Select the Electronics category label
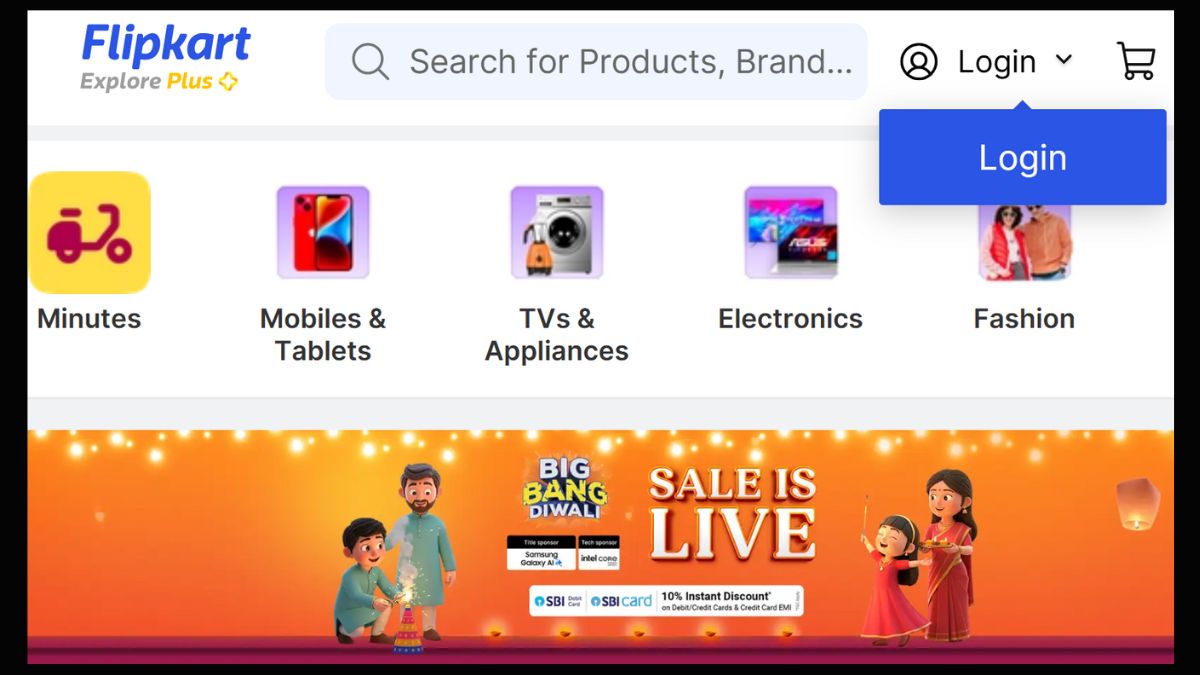Screen dimensions: 1200x675 click(790, 319)
